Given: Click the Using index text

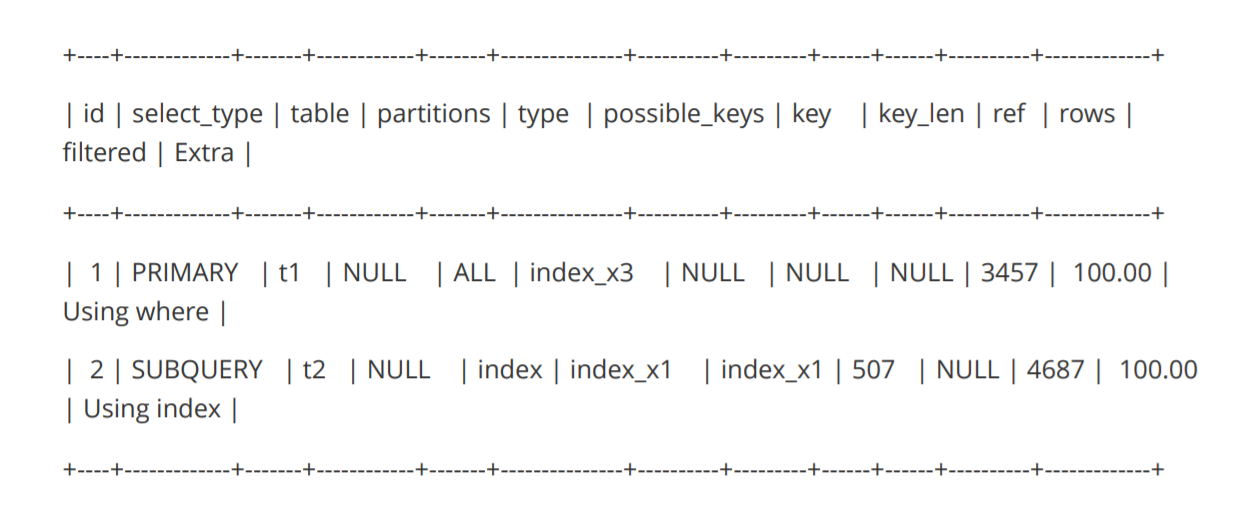Looking at the screenshot, I should 152,409.
